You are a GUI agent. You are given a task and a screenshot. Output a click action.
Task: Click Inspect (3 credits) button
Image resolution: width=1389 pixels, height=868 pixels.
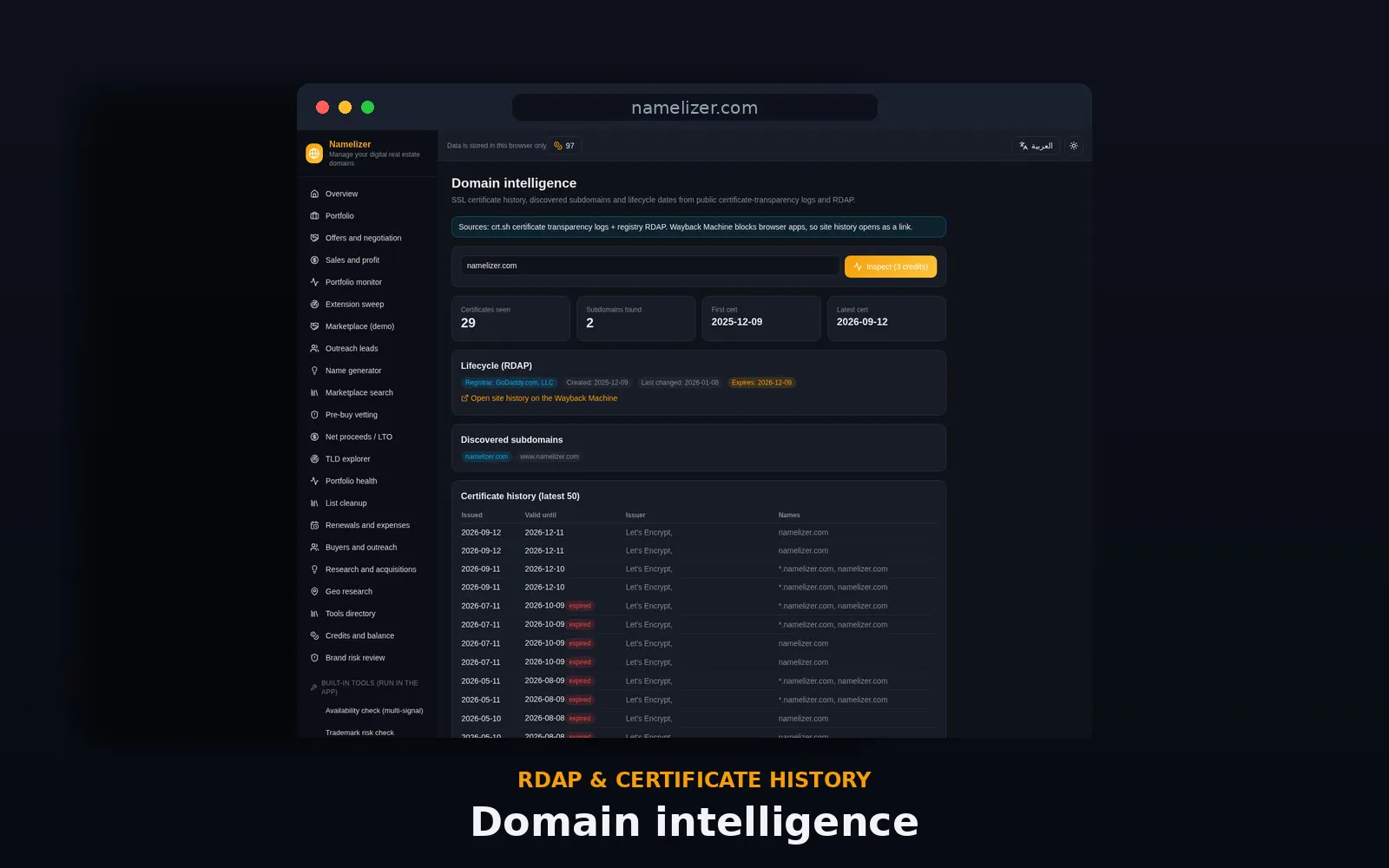click(891, 266)
